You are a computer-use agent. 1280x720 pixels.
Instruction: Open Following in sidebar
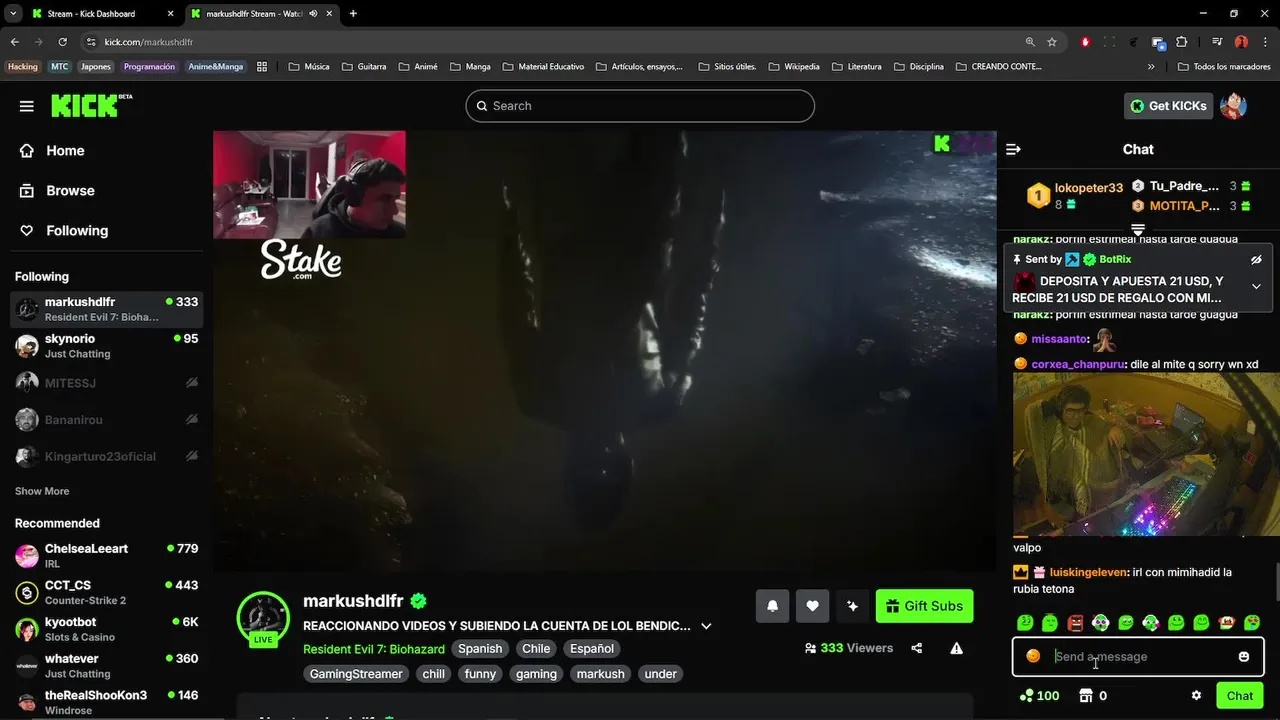click(107, 231)
